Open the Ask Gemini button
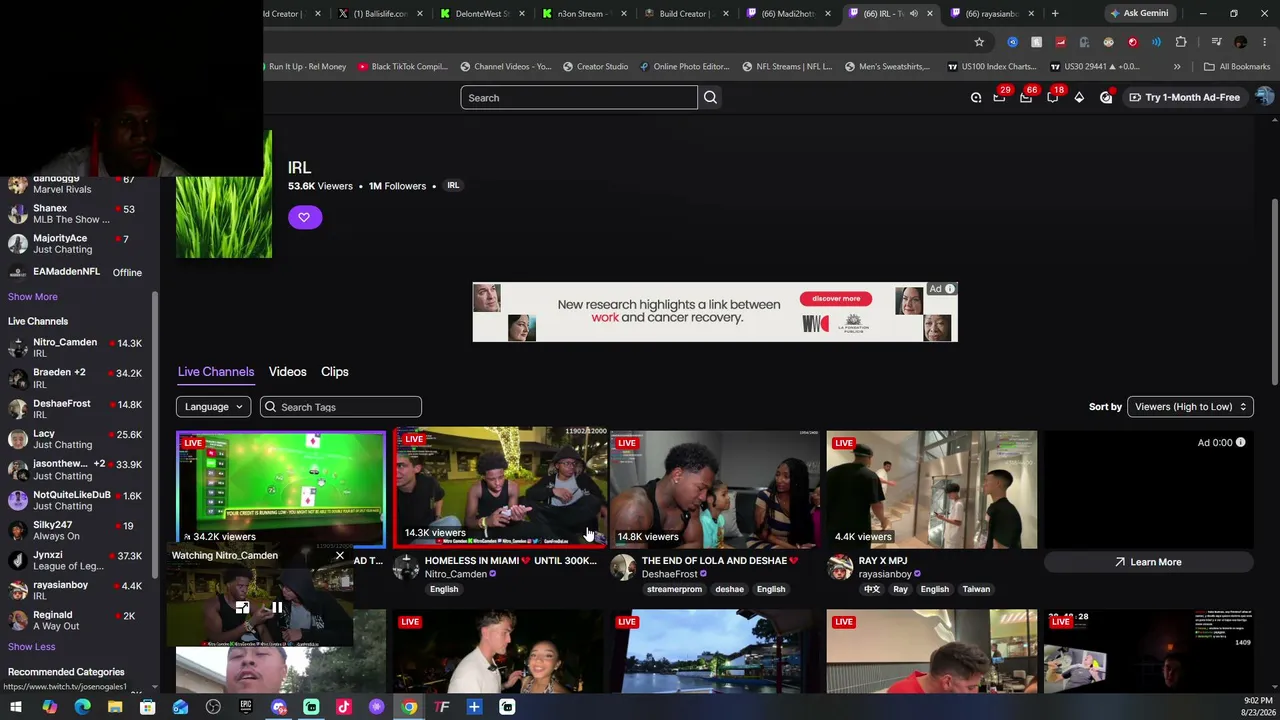The image size is (1280, 720). (1138, 14)
